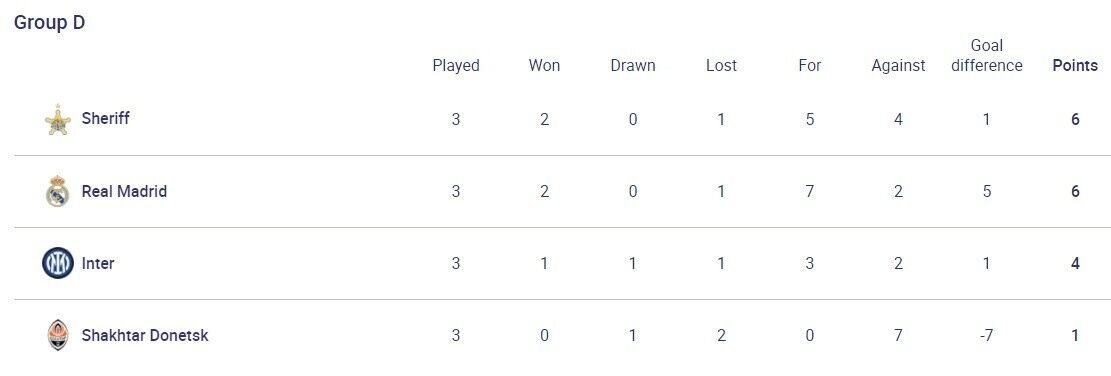Viewport: 1111px width, 376px height.
Task: Click the Sheriff club crest icon
Action: (x=57, y=119)
